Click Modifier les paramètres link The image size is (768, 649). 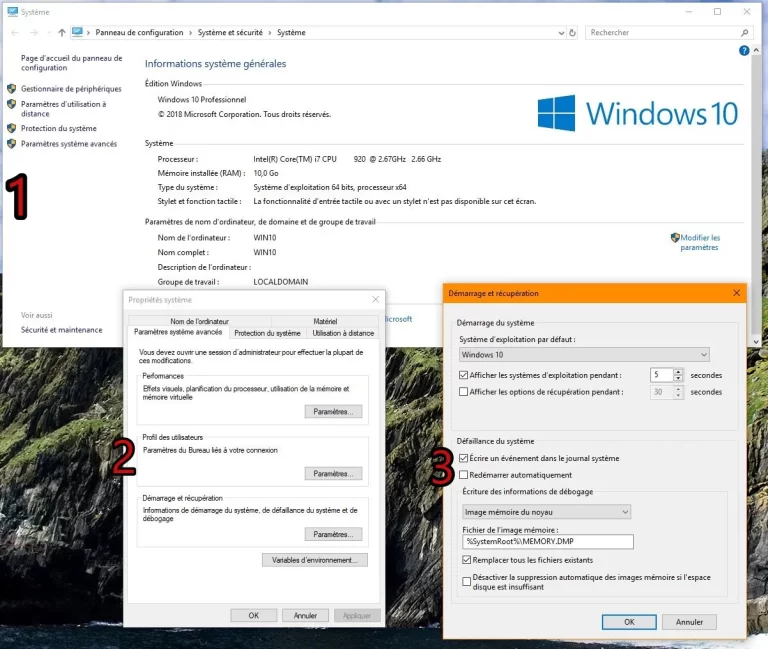click(x=700, y=242)
